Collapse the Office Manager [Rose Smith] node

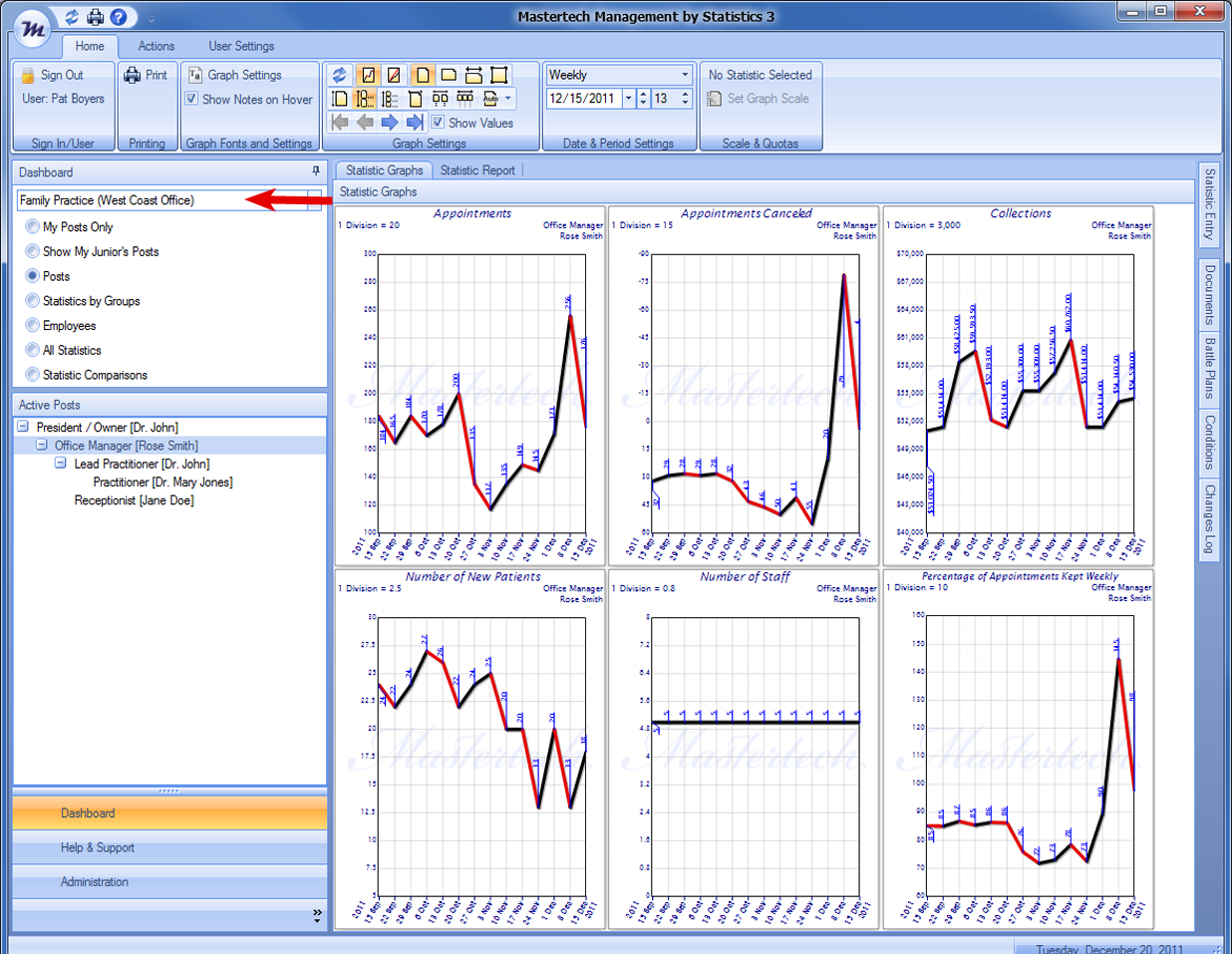point(42,446)
